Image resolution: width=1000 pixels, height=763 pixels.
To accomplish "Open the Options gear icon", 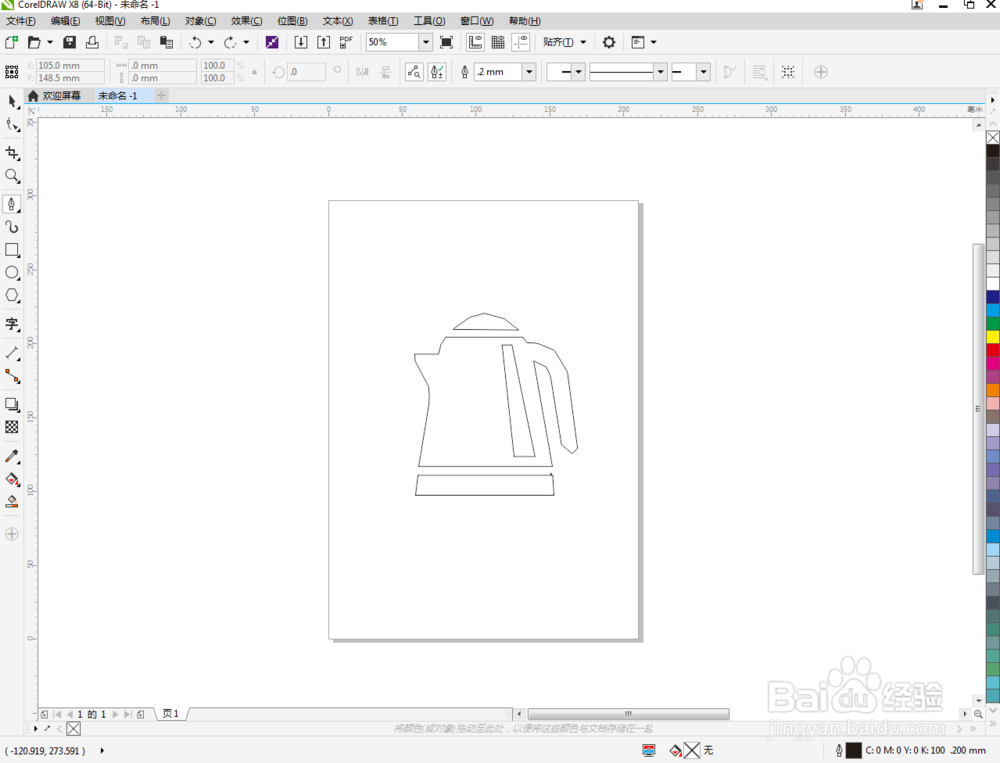I will [x=609, y=42].
